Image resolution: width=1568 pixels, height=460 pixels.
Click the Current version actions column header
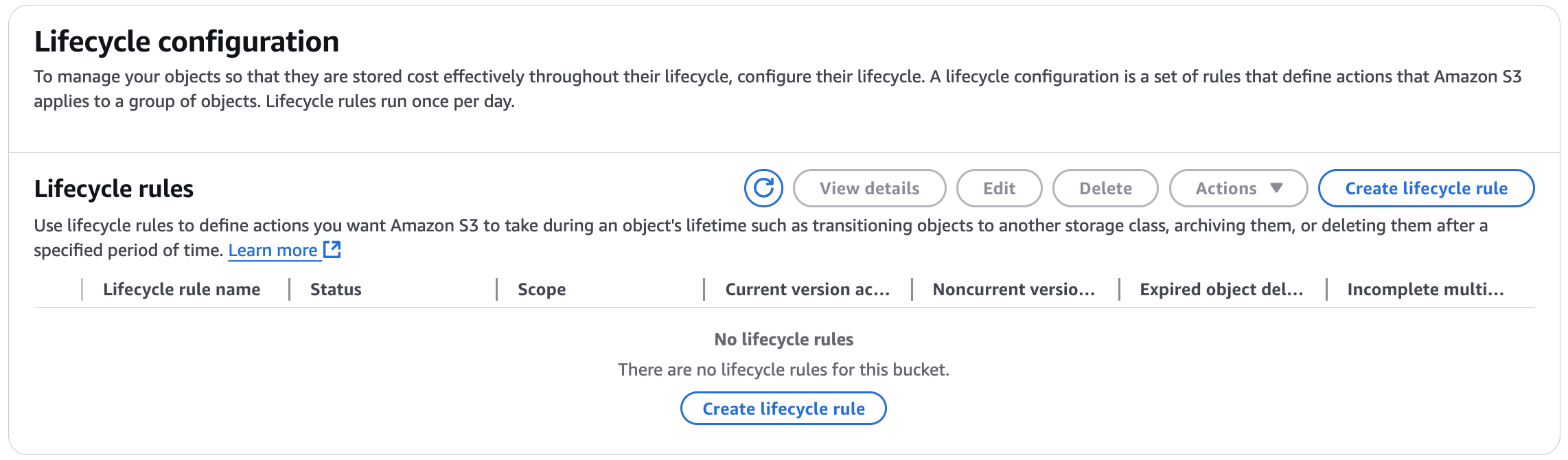(807, 290)
